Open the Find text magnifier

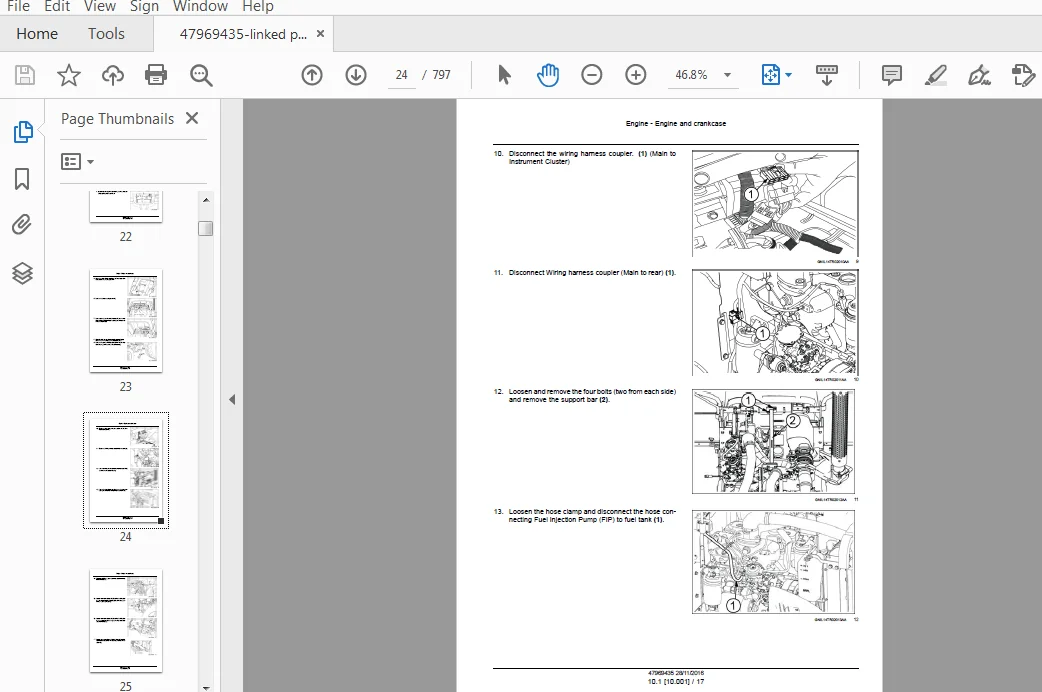(x=201, y=74)
